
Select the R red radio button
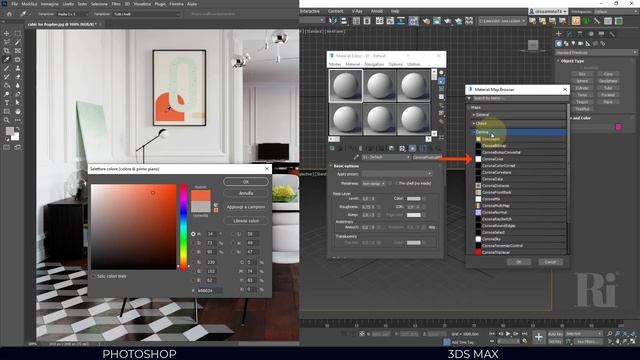click(193, 262)
